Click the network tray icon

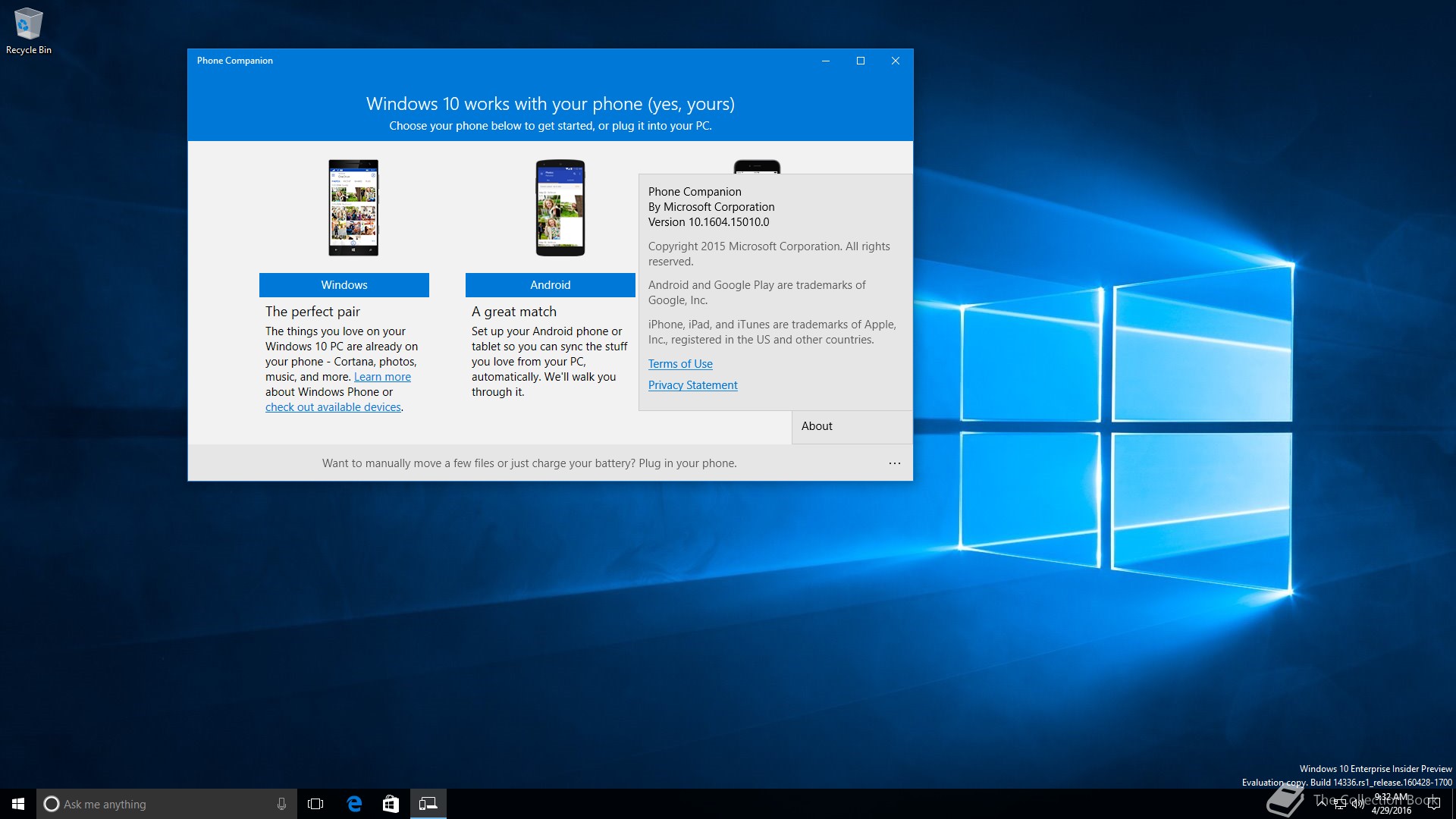[1340, 804]
